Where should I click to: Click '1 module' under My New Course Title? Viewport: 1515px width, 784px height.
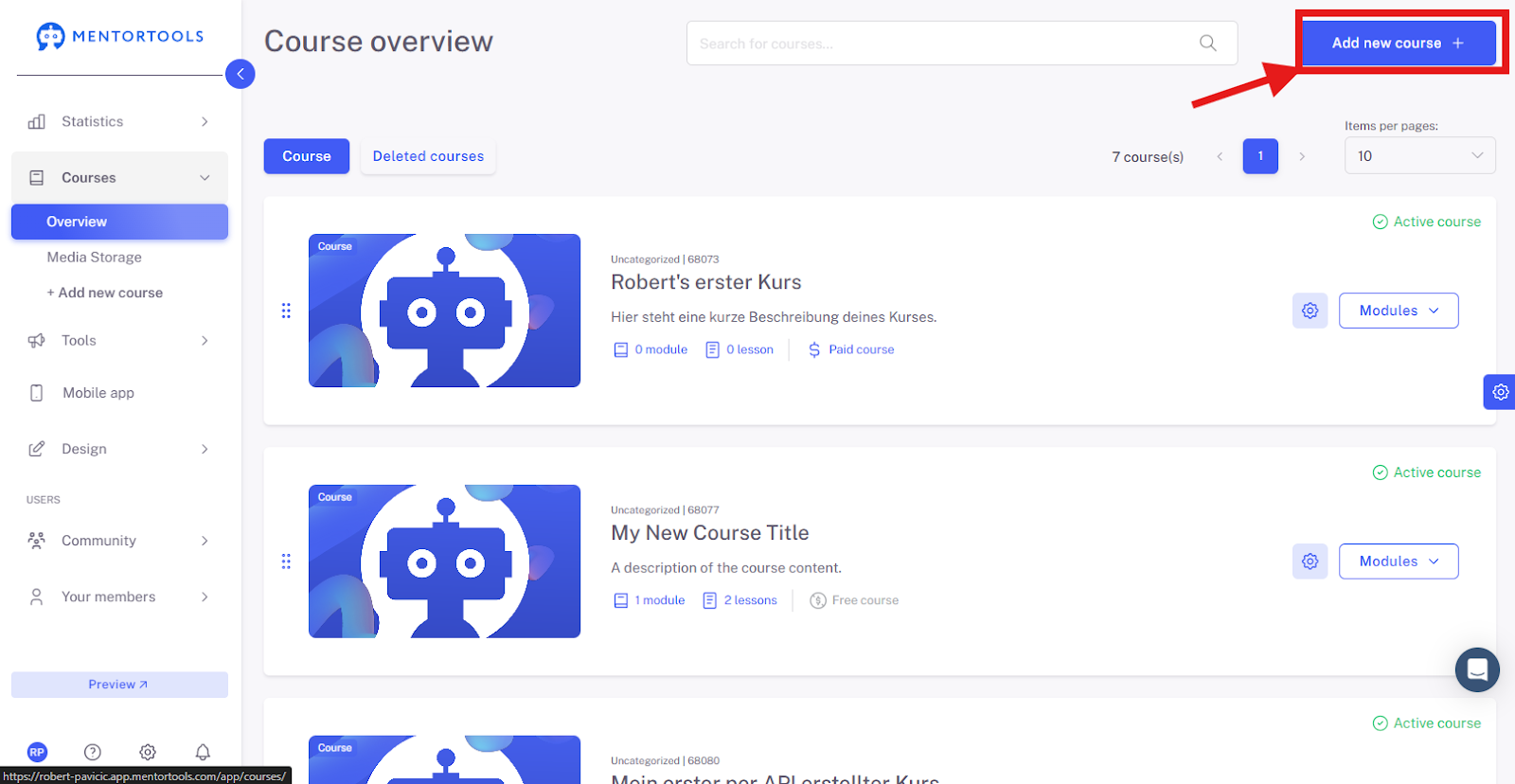[650, 601]
